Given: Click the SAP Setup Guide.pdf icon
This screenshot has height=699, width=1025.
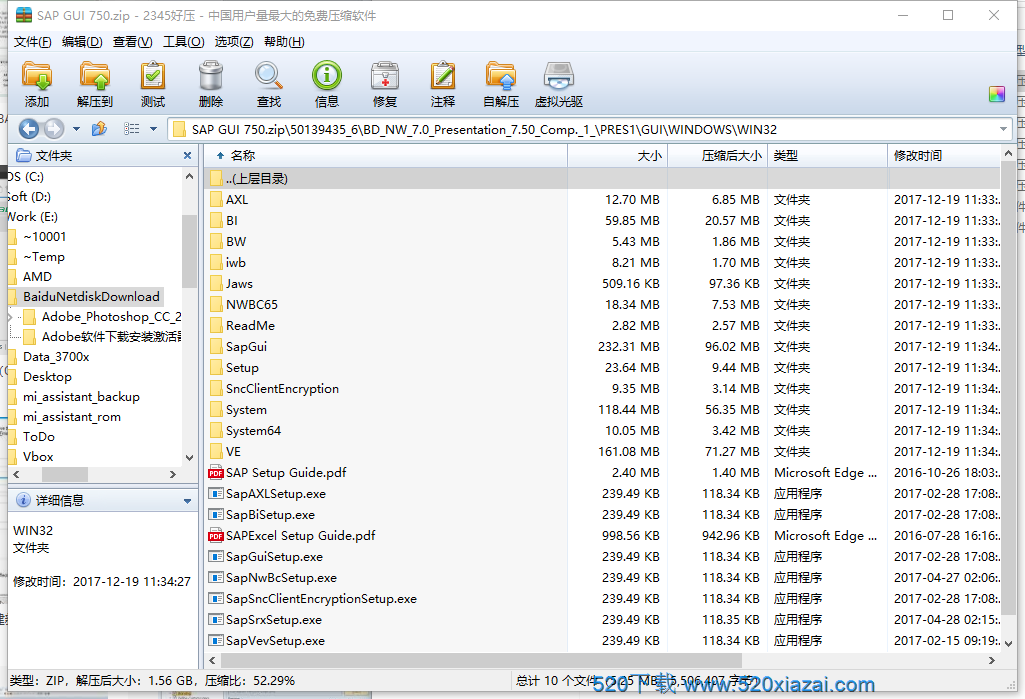Looking at the screenshot, I should click(216, 472).
